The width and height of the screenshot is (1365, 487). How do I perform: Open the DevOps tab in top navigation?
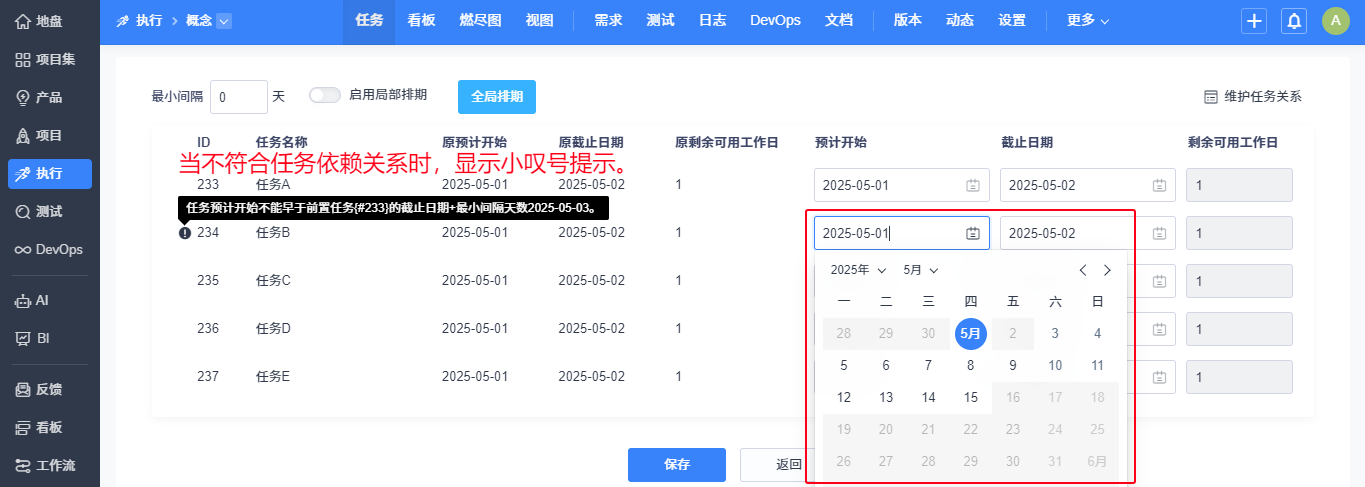[x=775, y=21]
